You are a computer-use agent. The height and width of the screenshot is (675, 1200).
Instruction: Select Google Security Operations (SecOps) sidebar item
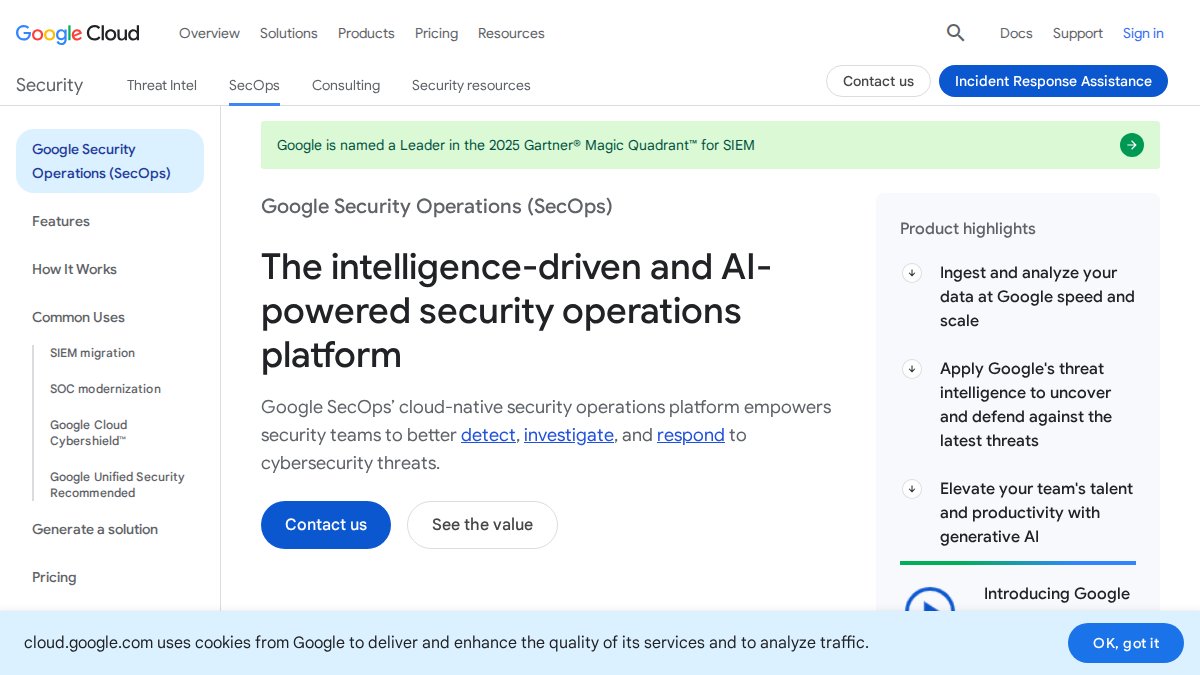(110, 161)
